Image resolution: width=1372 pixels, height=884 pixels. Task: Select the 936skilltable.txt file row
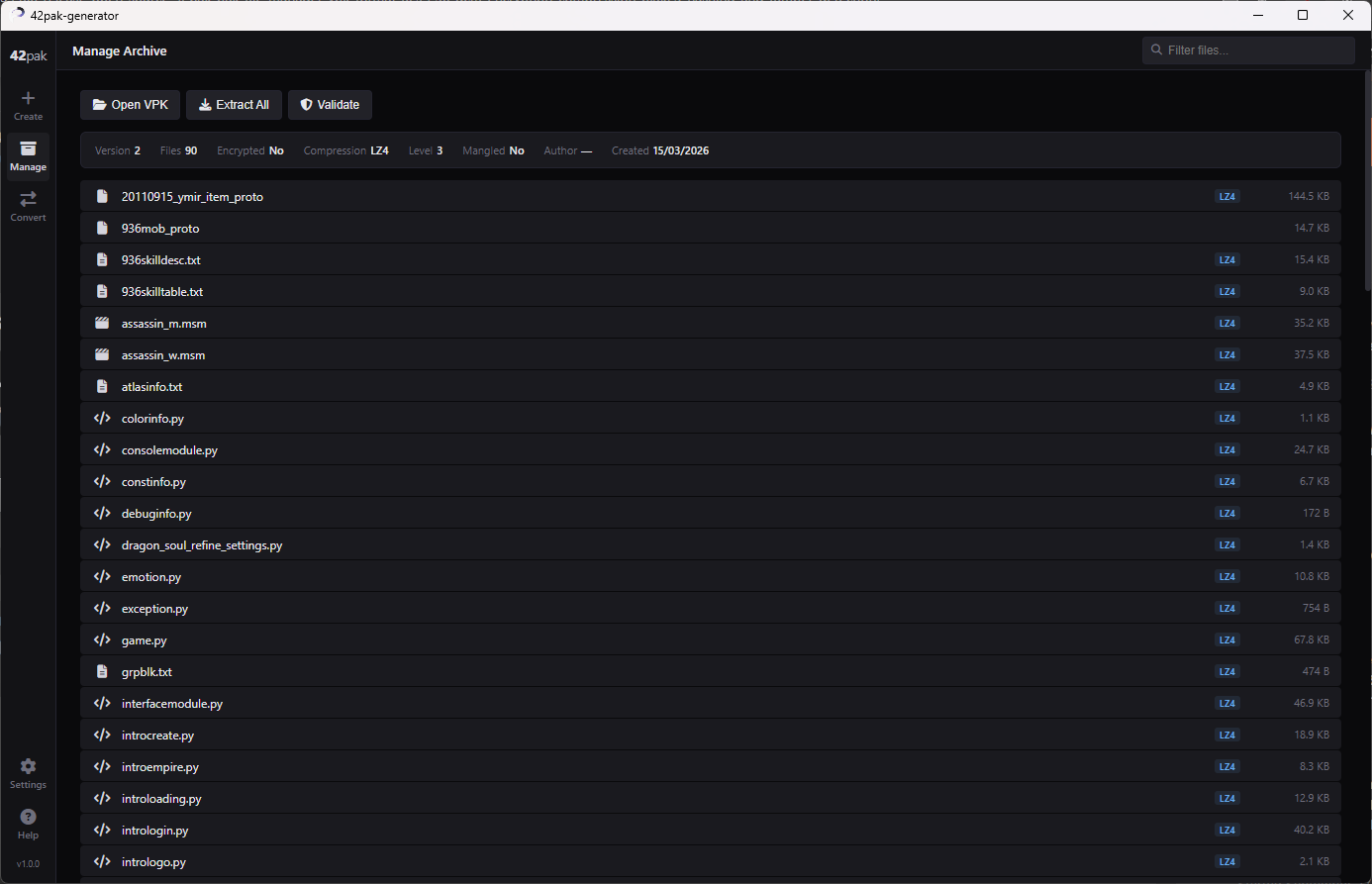[711, 291]
